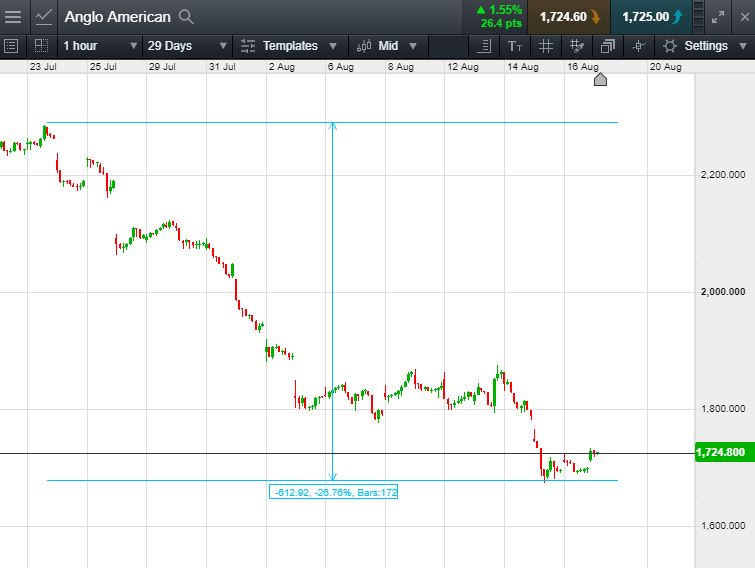
Task: Toggle chart gridlines with hash icon
Action: (x=546, y=46)
